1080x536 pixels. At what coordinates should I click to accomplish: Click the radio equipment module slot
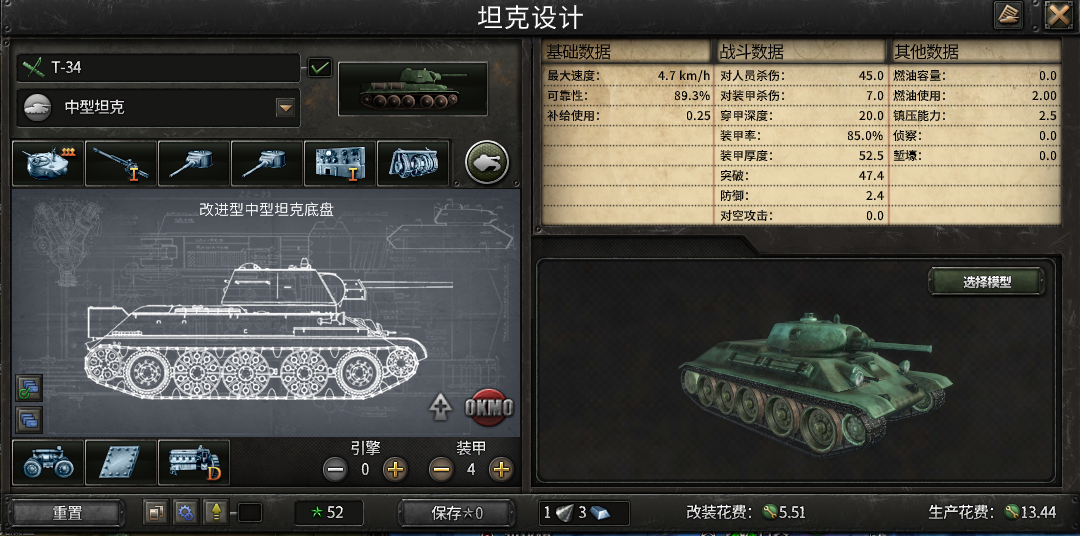click(340, 163)
